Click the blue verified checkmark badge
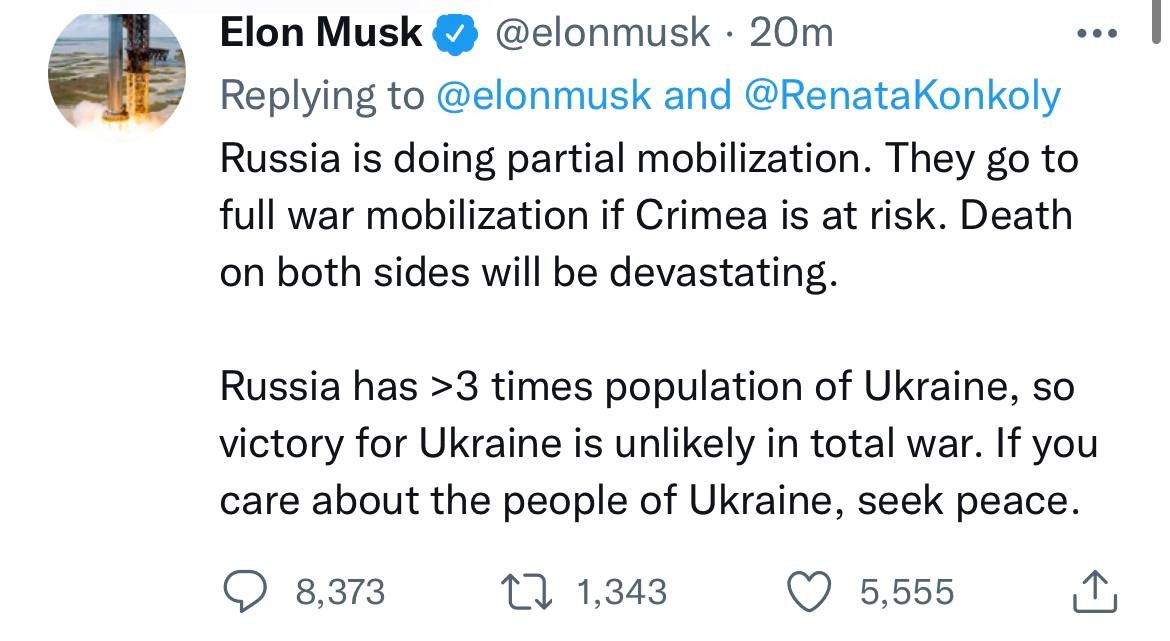This screenshot has height=641, width=1170. (x=451, y=30)
